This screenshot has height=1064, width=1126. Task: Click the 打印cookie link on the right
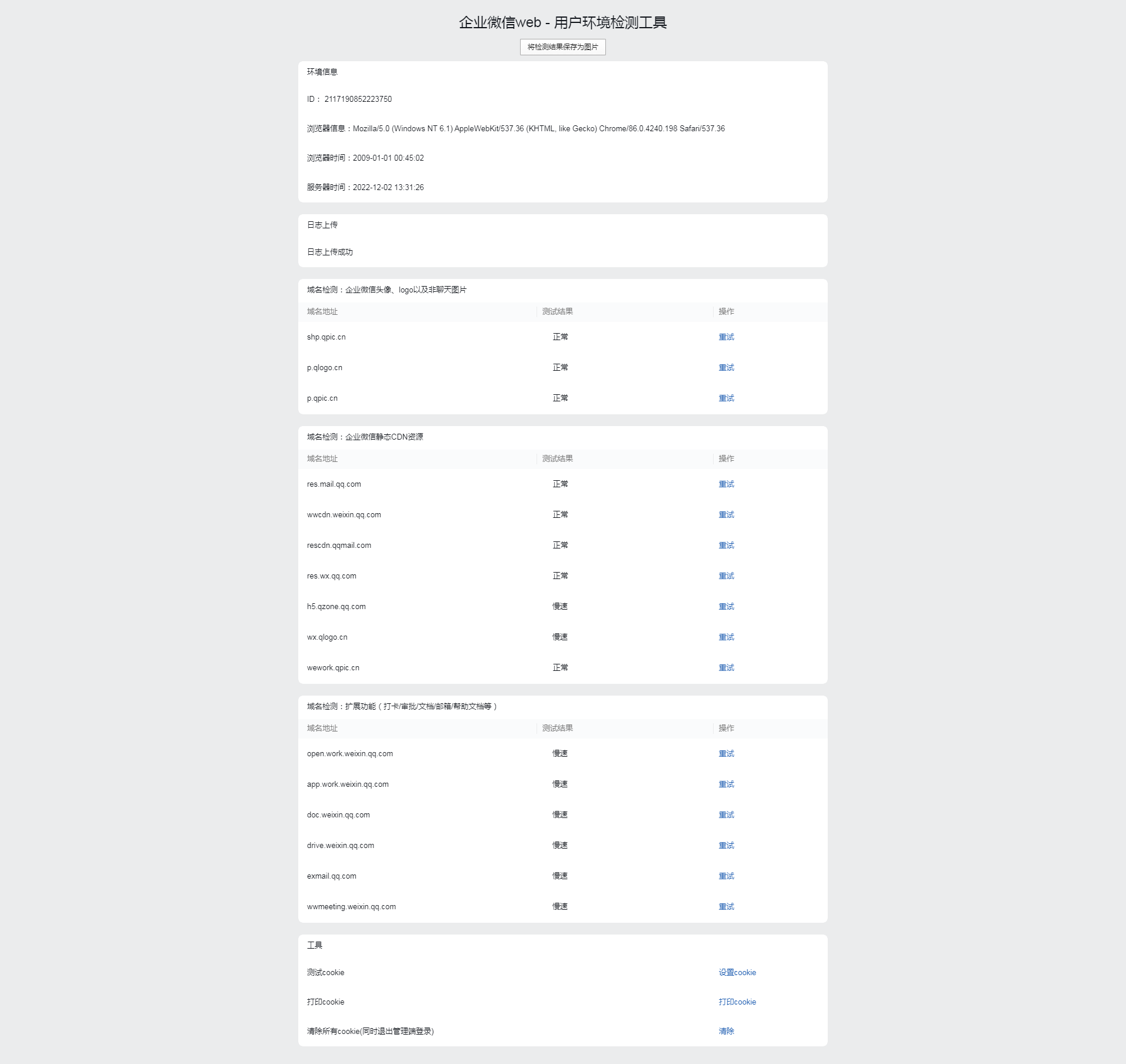click(737, 1002)
